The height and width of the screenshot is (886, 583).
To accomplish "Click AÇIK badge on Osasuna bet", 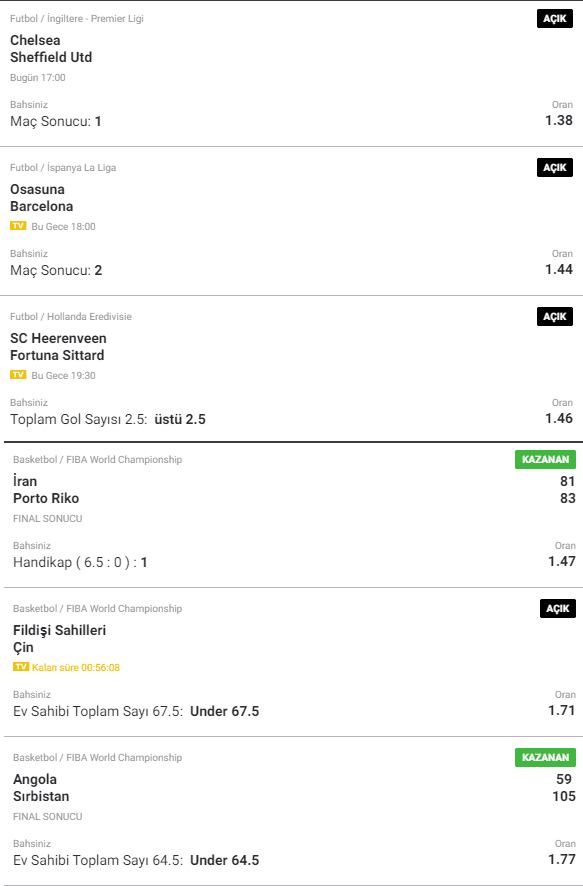I will [555, 168].
